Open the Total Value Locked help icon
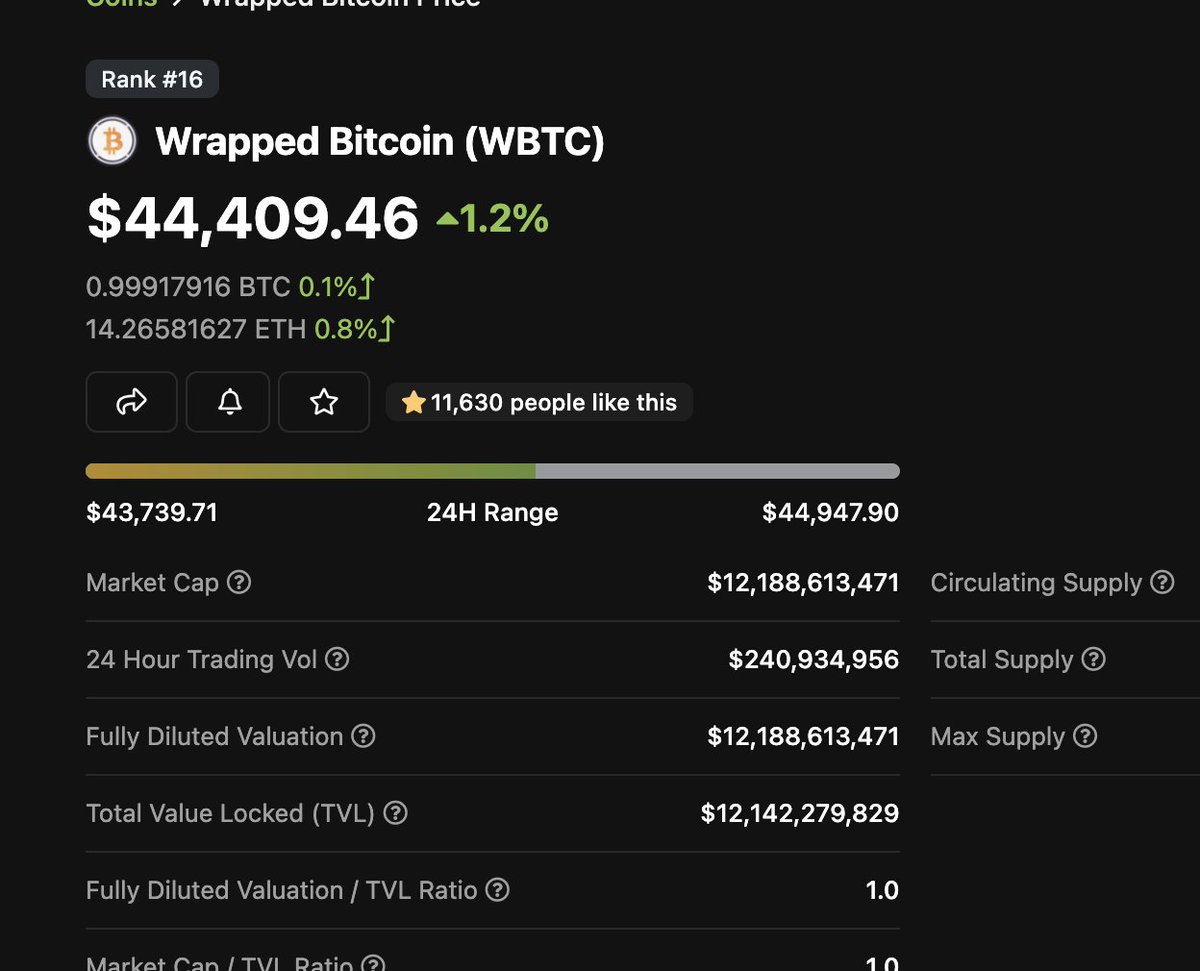Image resolution: width=1200 pixels, height=971 pixels. coord(396,813)
